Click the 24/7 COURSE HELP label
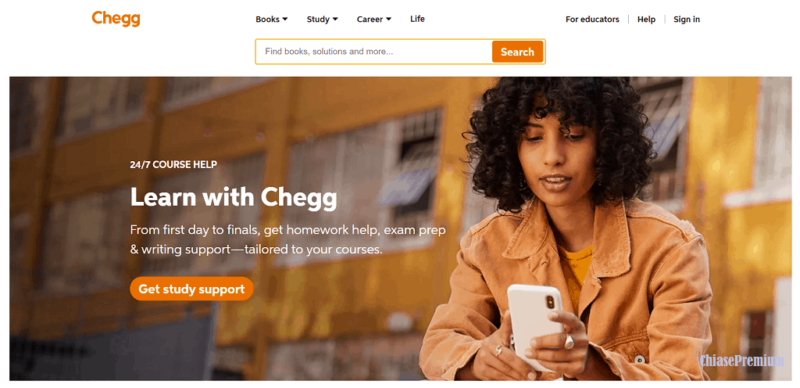The width and height of the screenshot is (800, 388). 173,164
